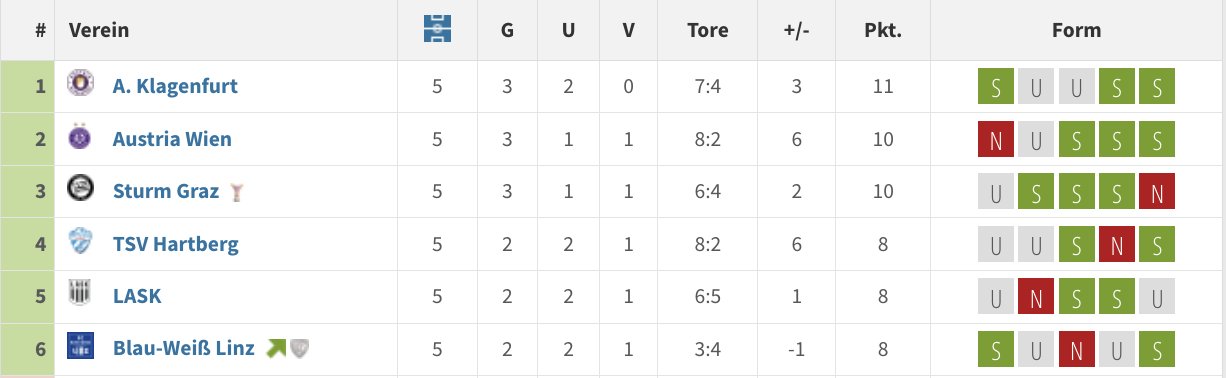Screen dimensions: 1226x378
Task: Click the grey shield icon beside Blau-Weiß Linz
Action: 298,348
